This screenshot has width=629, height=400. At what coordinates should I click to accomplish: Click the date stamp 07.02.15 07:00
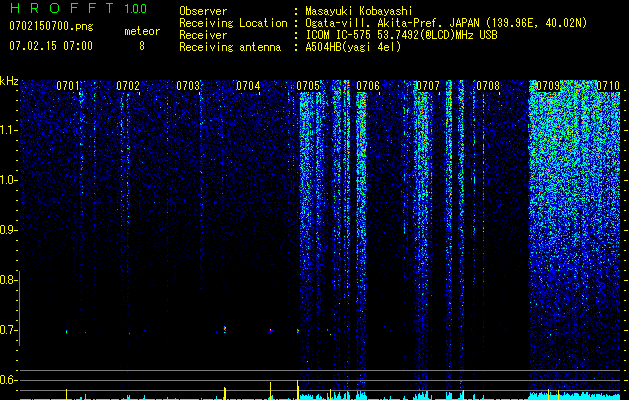51,46
